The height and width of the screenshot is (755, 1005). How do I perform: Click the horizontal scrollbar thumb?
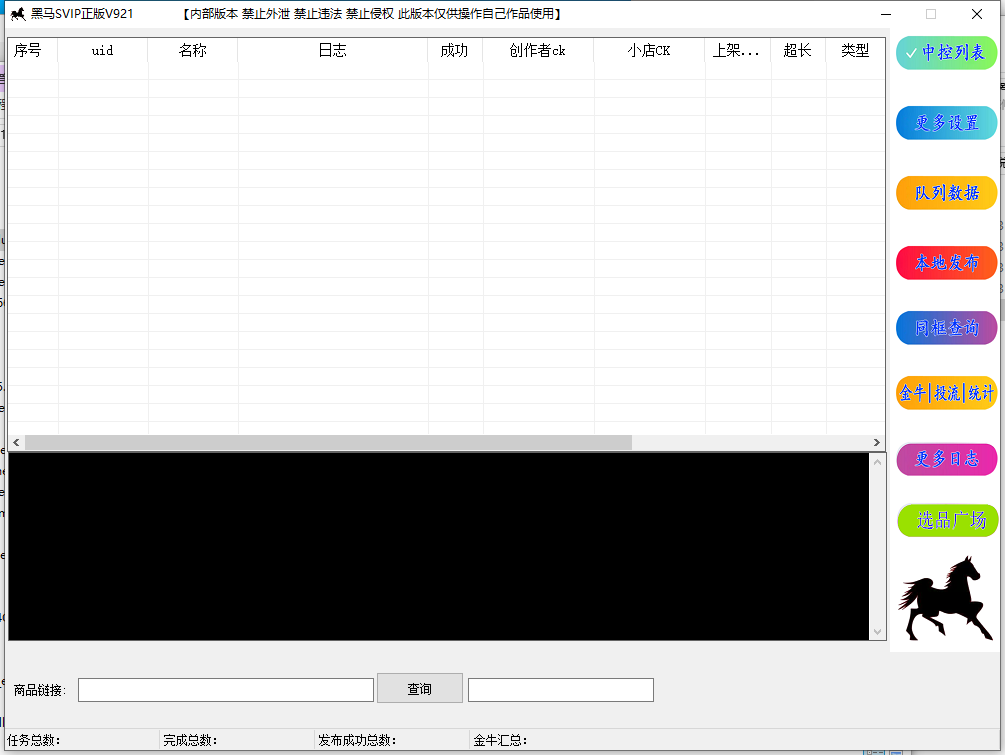(328, 442)
